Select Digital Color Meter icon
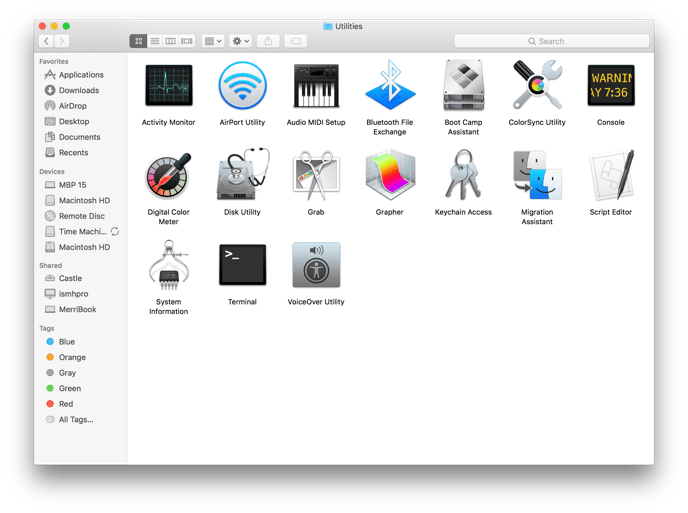The height and width of the screenshot is (513, 688). (168, 176)
